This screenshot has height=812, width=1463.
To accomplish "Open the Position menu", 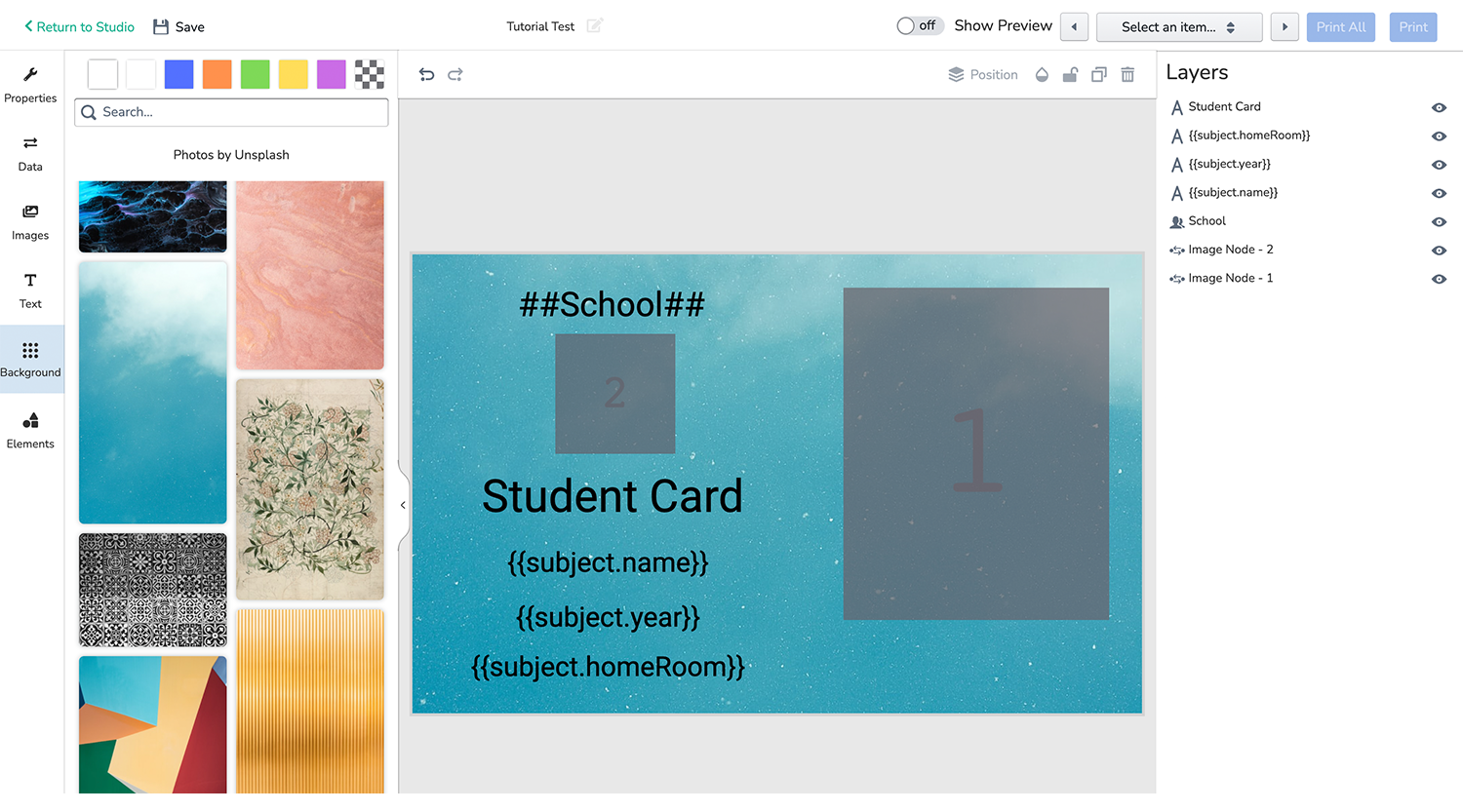I will [983, 74].
